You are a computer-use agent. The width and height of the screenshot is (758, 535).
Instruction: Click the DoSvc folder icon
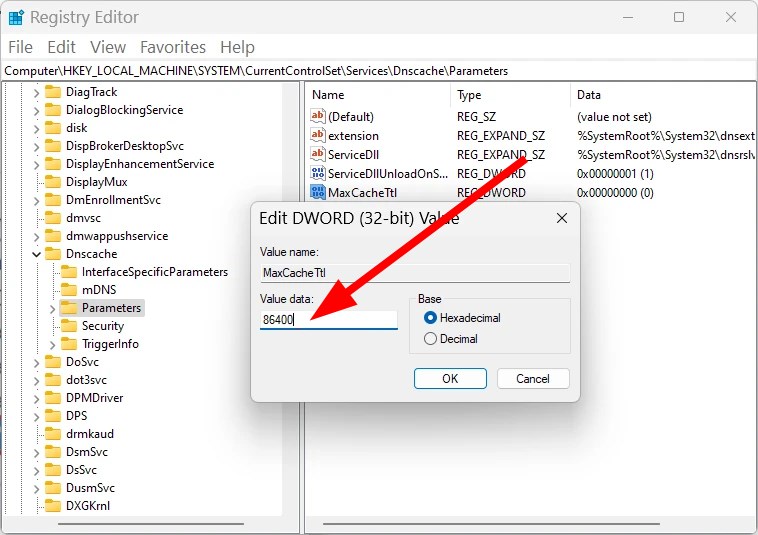[x=53, y=361]
